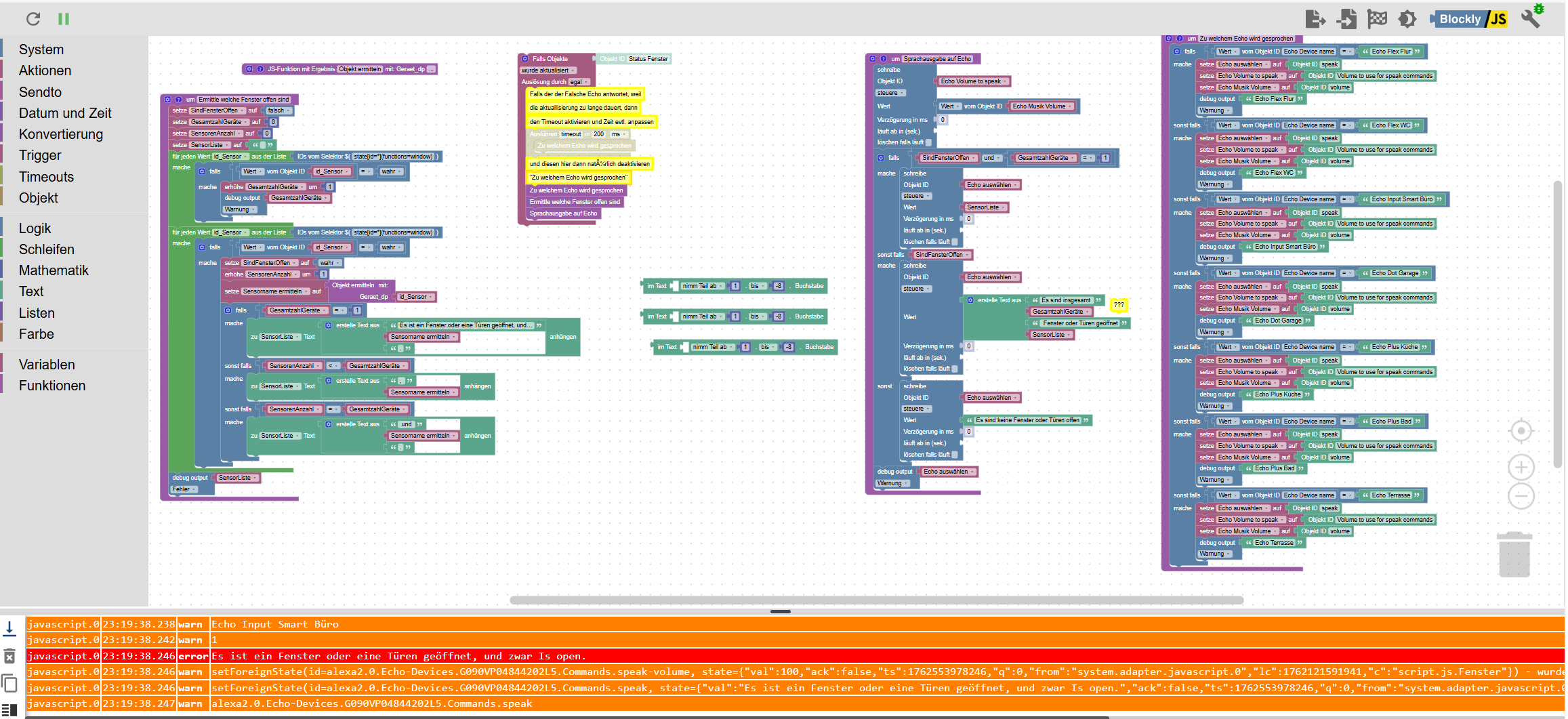Image resolution: width=1568 pixels, height=719 pixels.
Task: Click the horizontal workspace scrollbar
Action: [876, 600]
